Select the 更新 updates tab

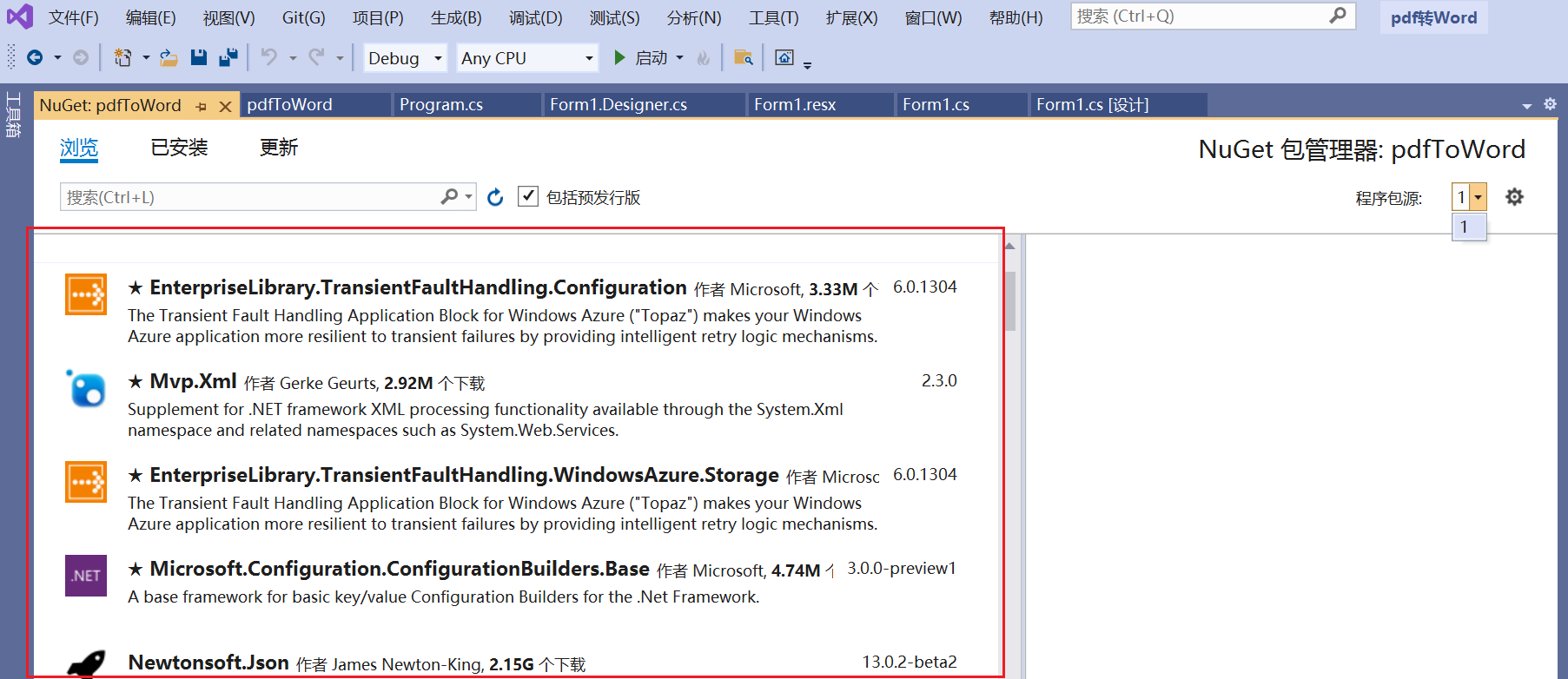[x=279, y=148]
